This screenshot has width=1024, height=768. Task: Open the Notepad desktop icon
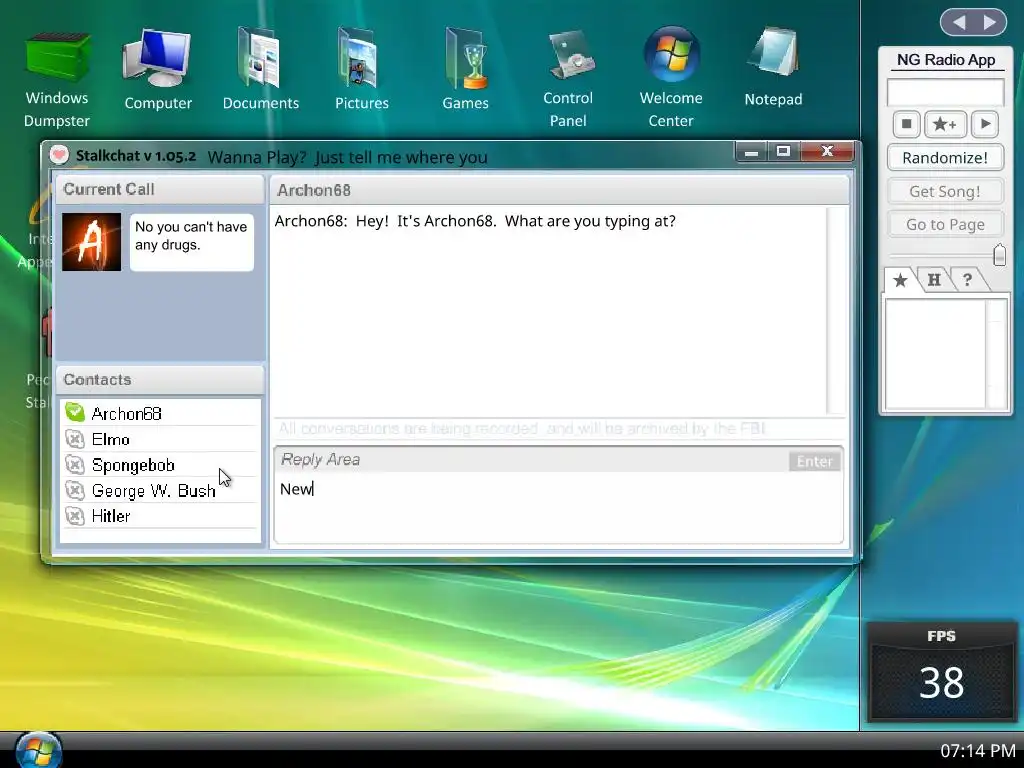tap(773, 68)
